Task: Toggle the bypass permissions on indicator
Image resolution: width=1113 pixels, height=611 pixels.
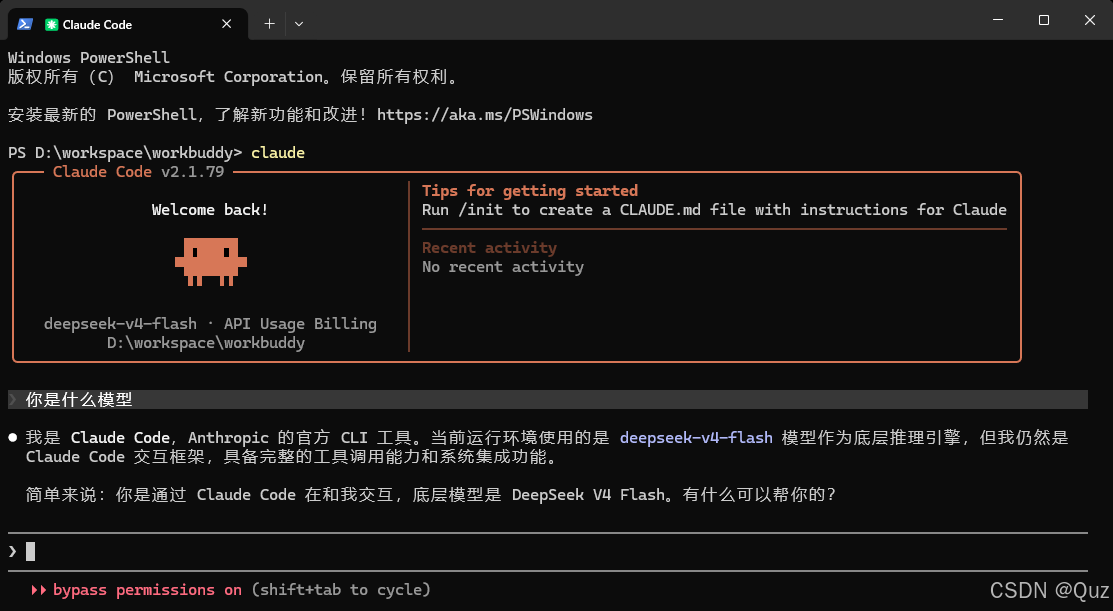Action: click(x=147, y=590)
